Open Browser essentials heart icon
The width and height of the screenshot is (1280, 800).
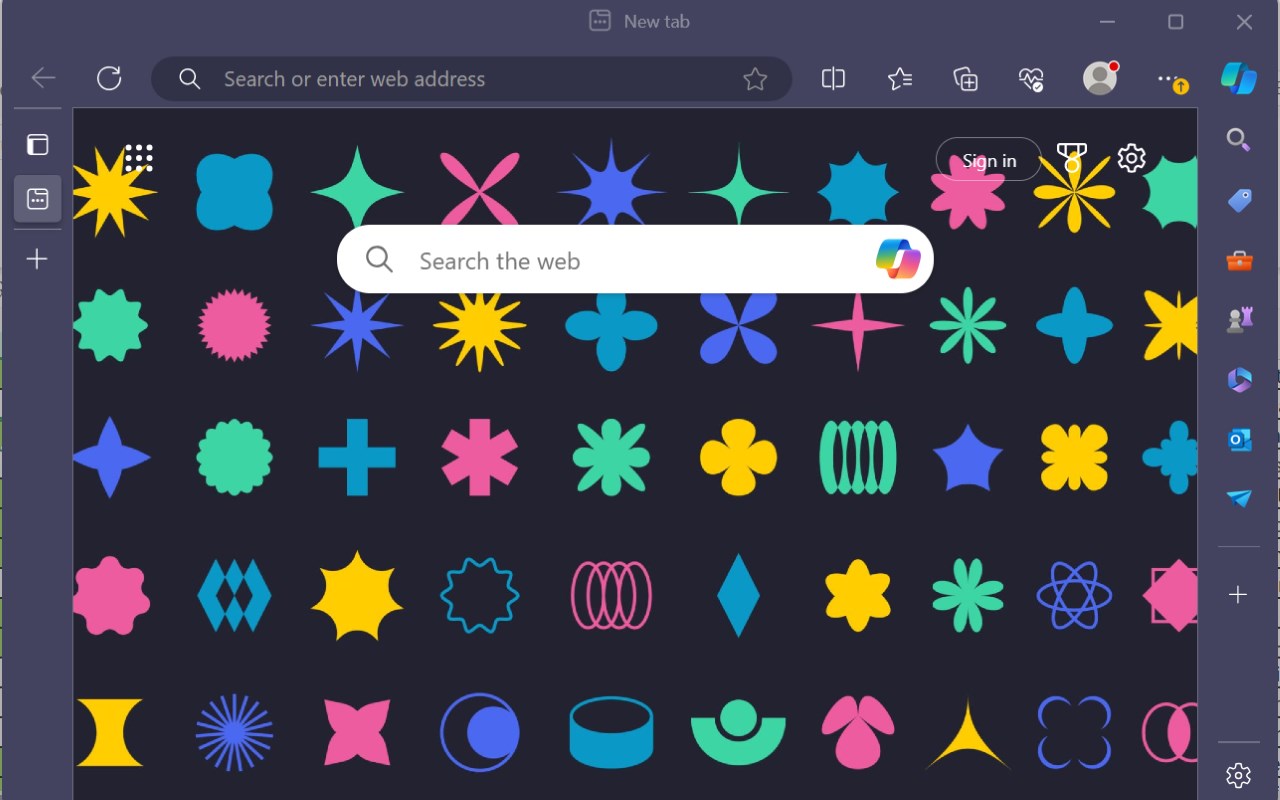click(x=1031, y=78)
